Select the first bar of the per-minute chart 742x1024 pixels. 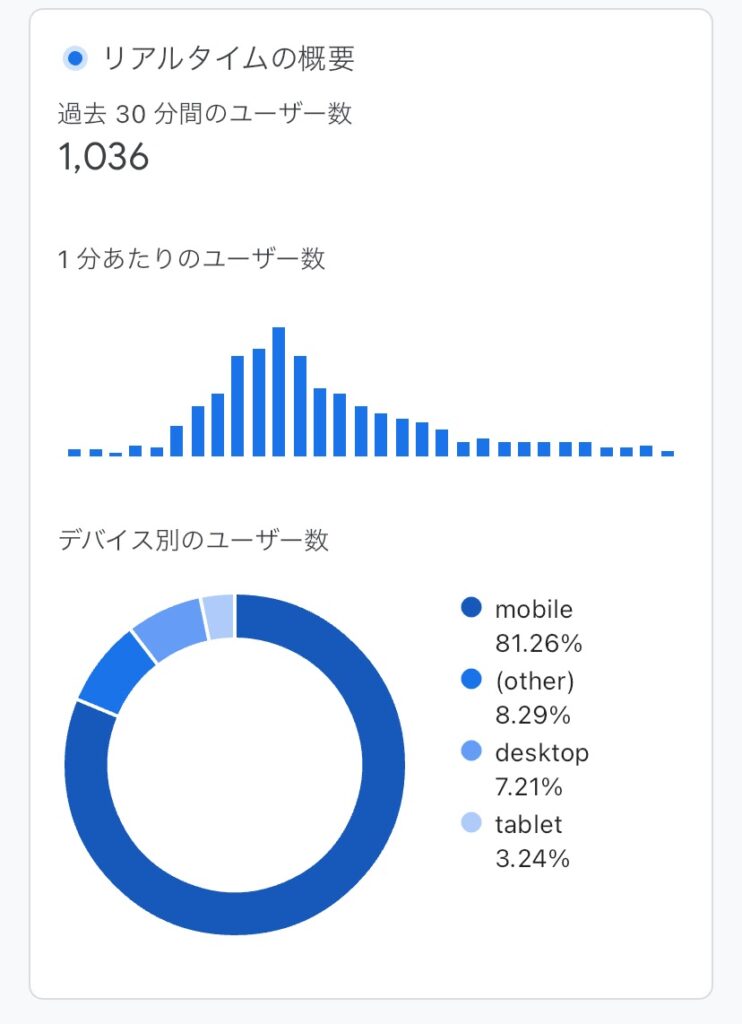(74, 452)
